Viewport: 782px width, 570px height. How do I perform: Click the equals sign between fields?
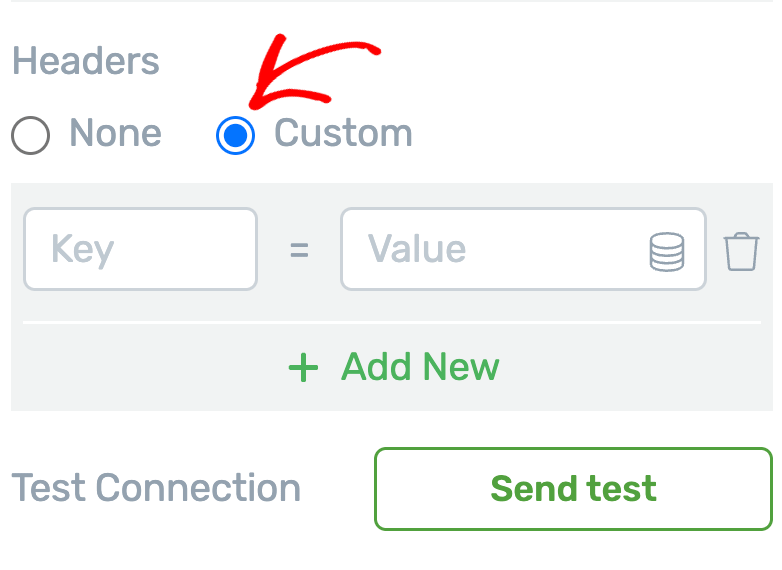pyautogui.click(x=299, y=250)
